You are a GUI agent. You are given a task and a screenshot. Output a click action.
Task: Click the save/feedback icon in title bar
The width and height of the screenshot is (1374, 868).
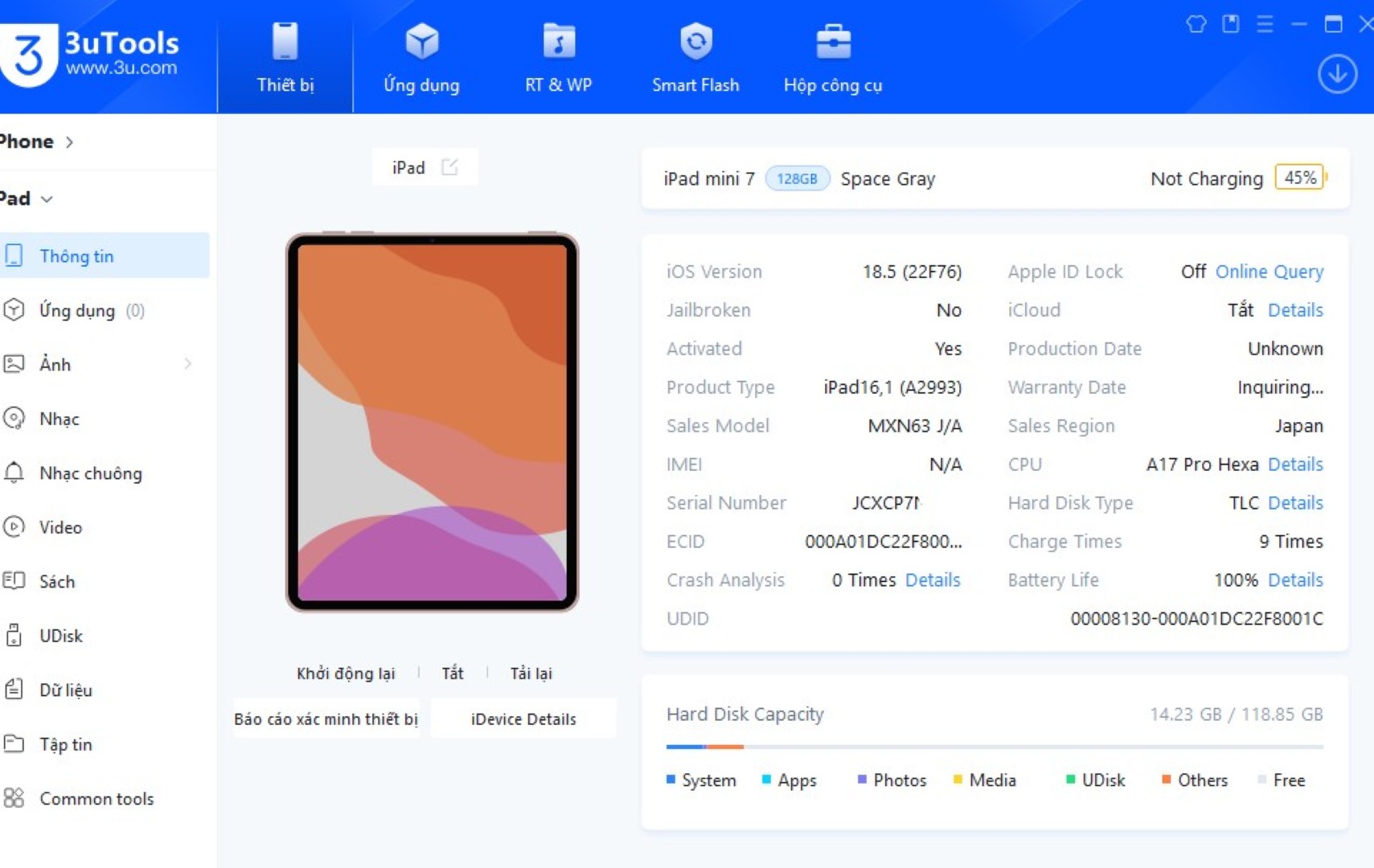pyautogui.click(x=1231, y=24)
